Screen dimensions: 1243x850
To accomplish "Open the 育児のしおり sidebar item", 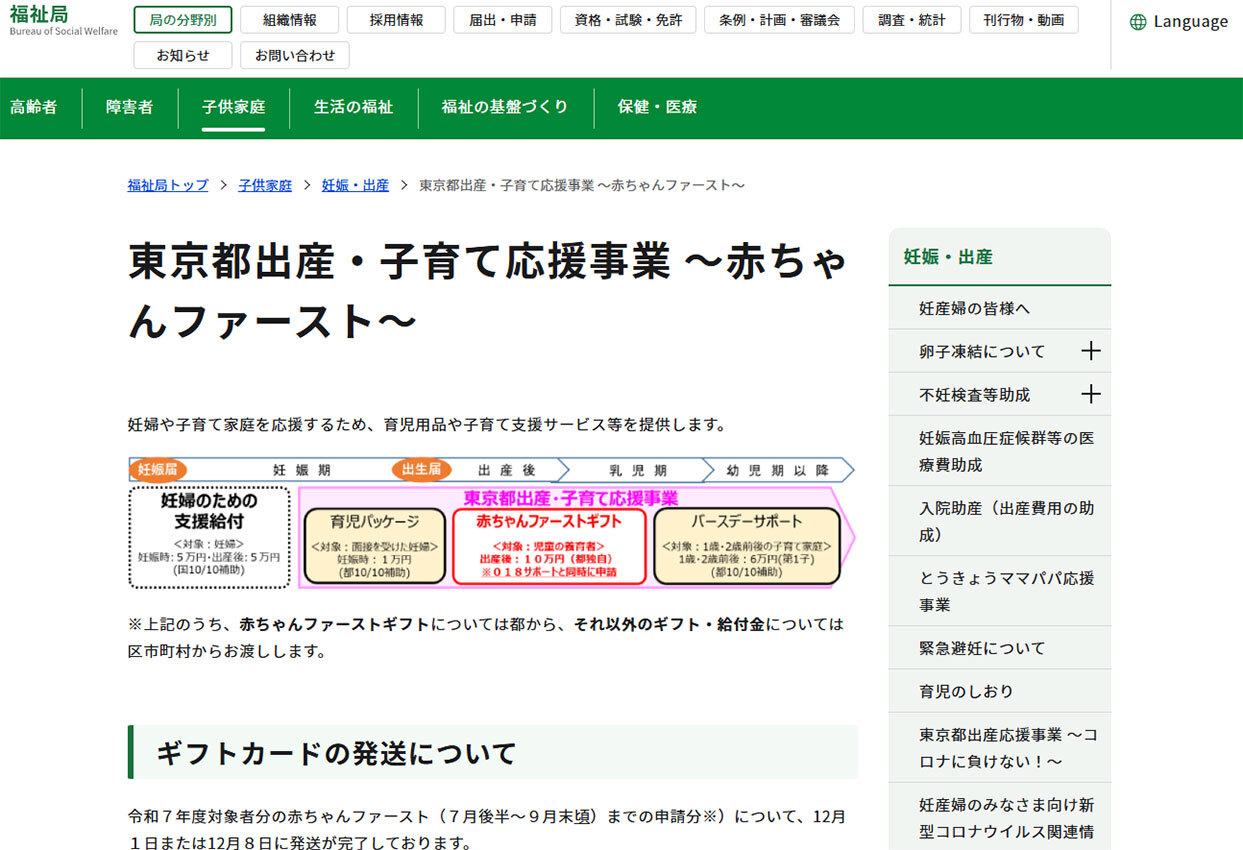I will [x=966, y=691].
